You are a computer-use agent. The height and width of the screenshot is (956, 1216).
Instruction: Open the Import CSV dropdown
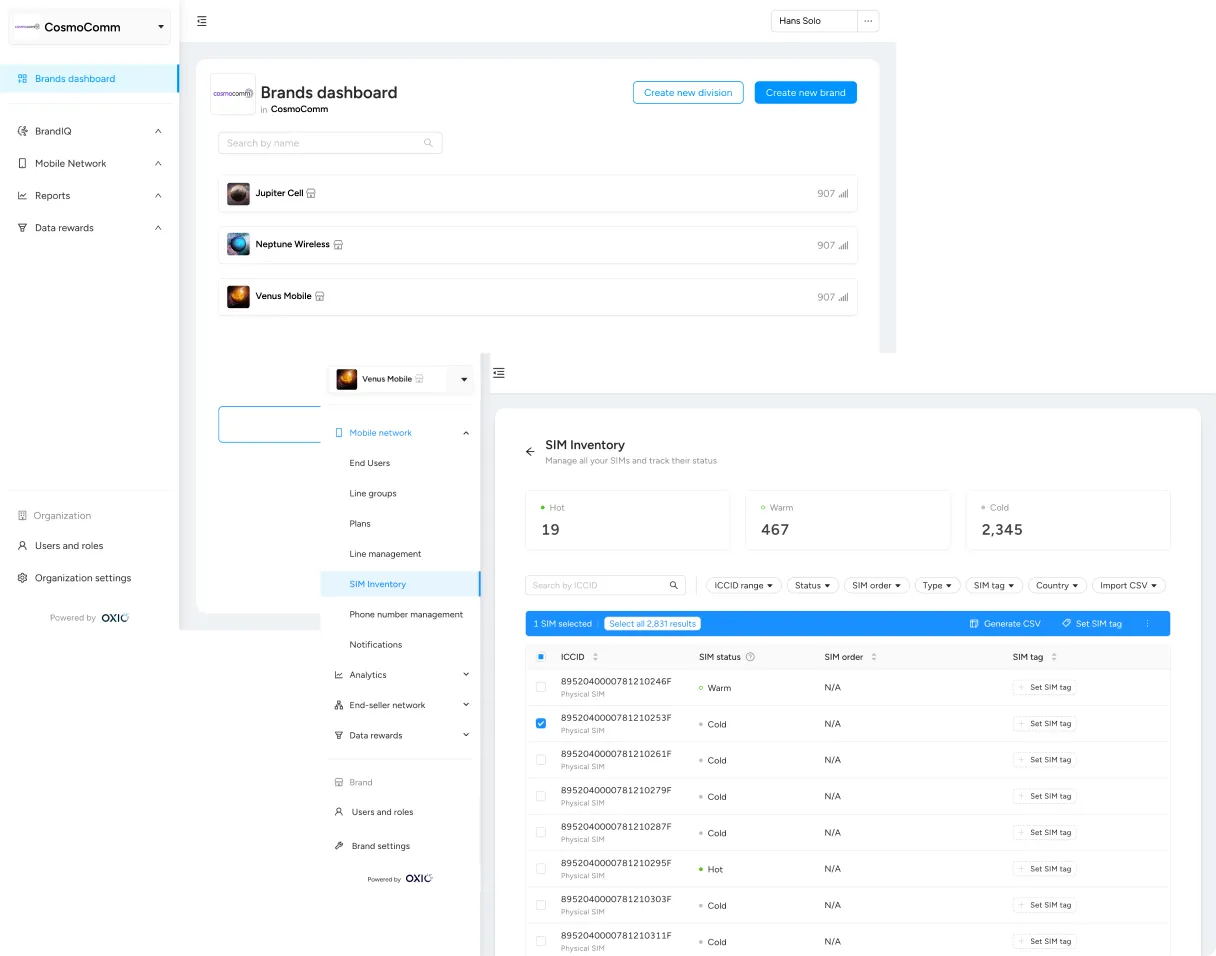pos(1128,585)
